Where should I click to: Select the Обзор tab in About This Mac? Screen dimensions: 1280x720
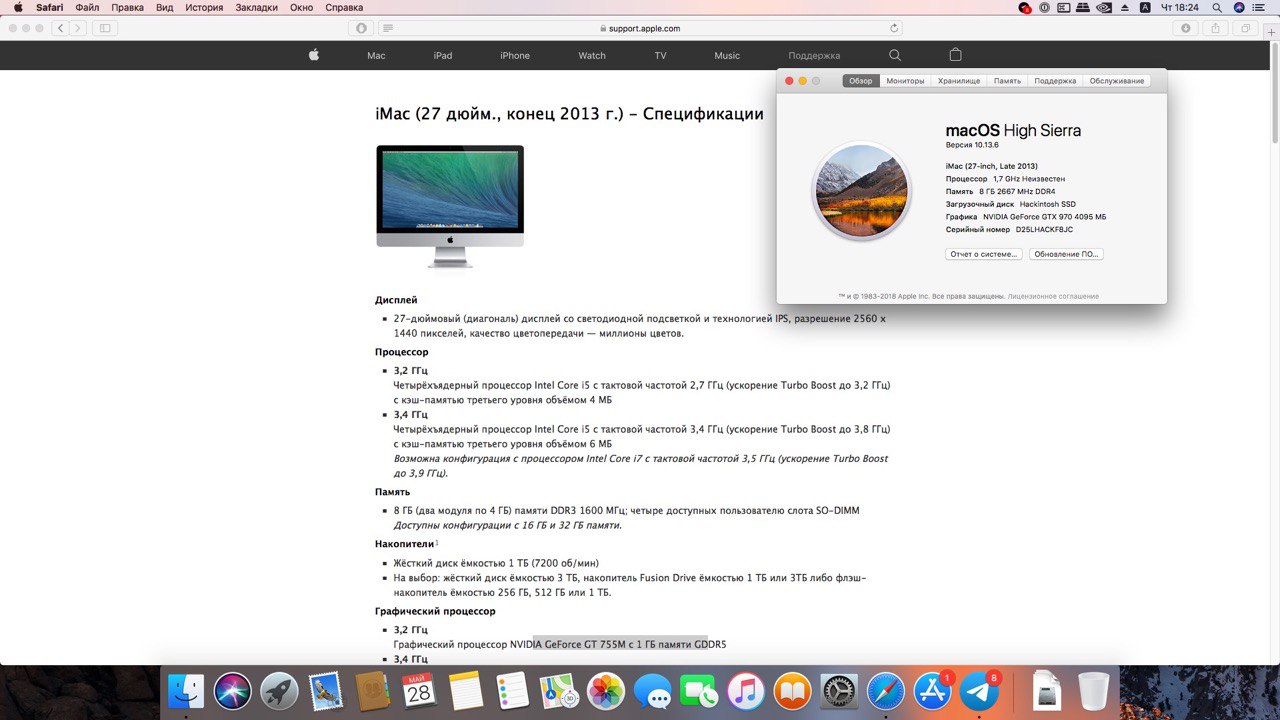click(861, 81)
